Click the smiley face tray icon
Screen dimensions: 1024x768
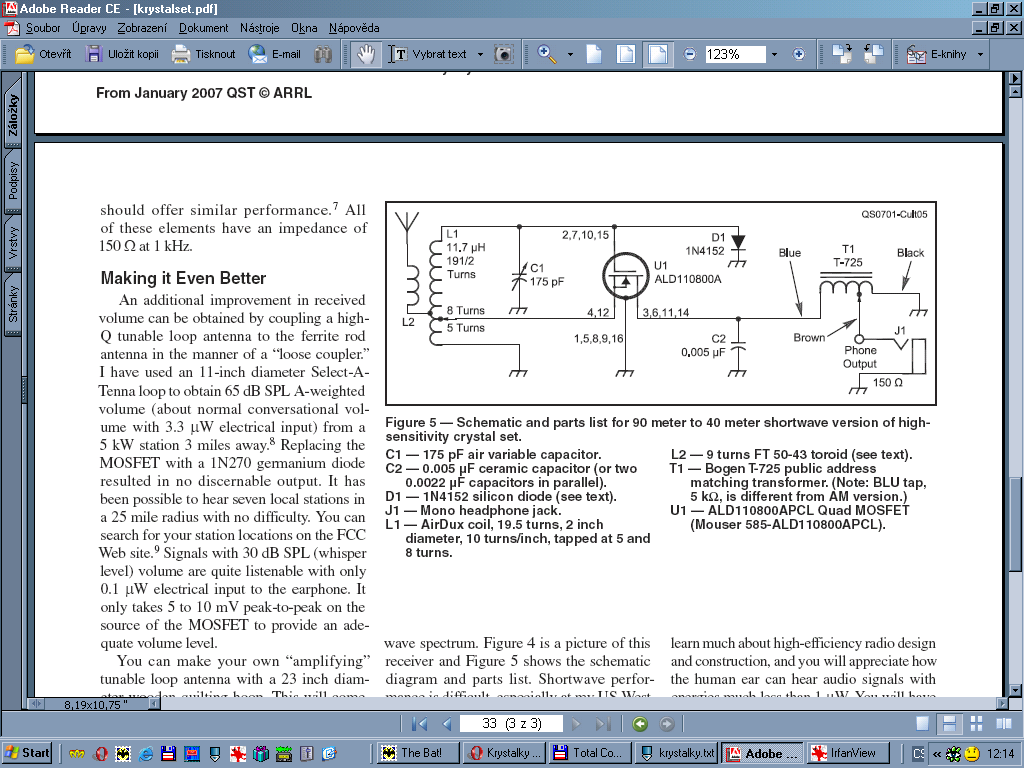pos(972,754)
